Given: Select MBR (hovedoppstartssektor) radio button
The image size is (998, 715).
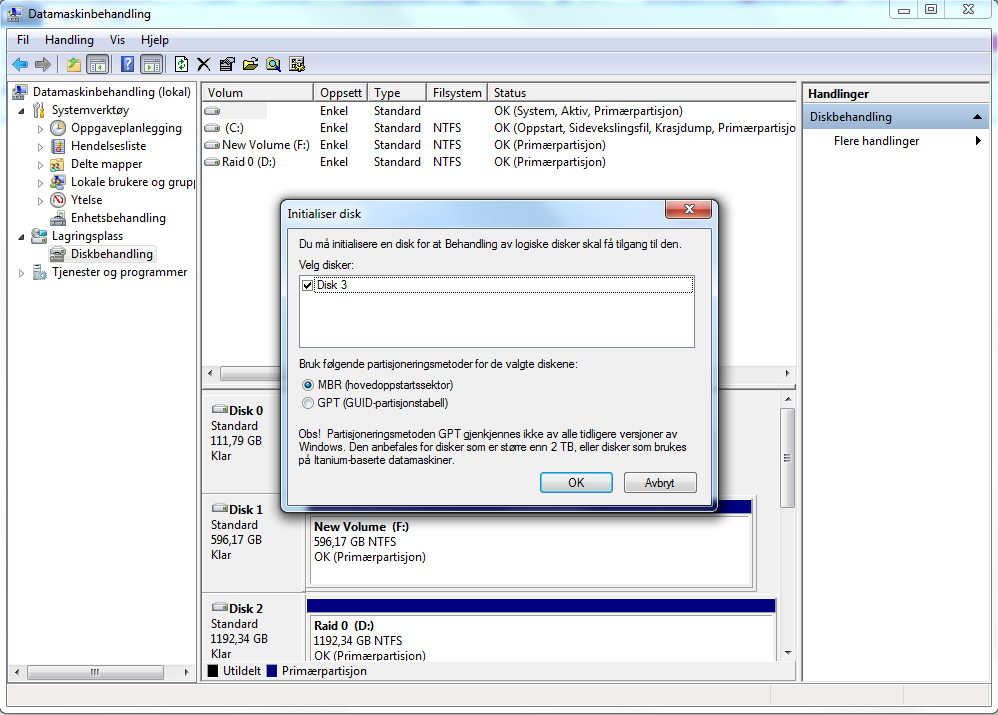Looking at the screenshot, I should click(308, 385).
